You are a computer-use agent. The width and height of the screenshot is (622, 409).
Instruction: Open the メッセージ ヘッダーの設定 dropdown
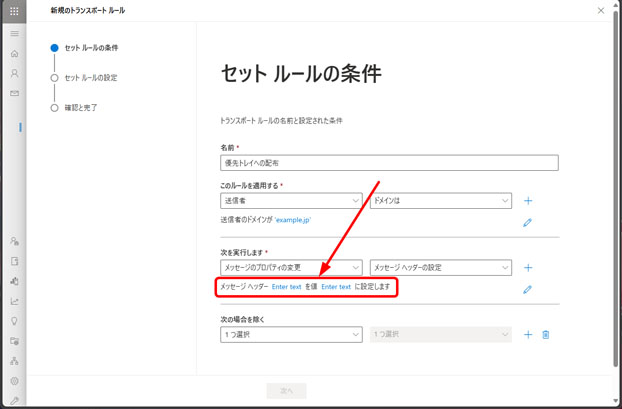tap(441, 268)
